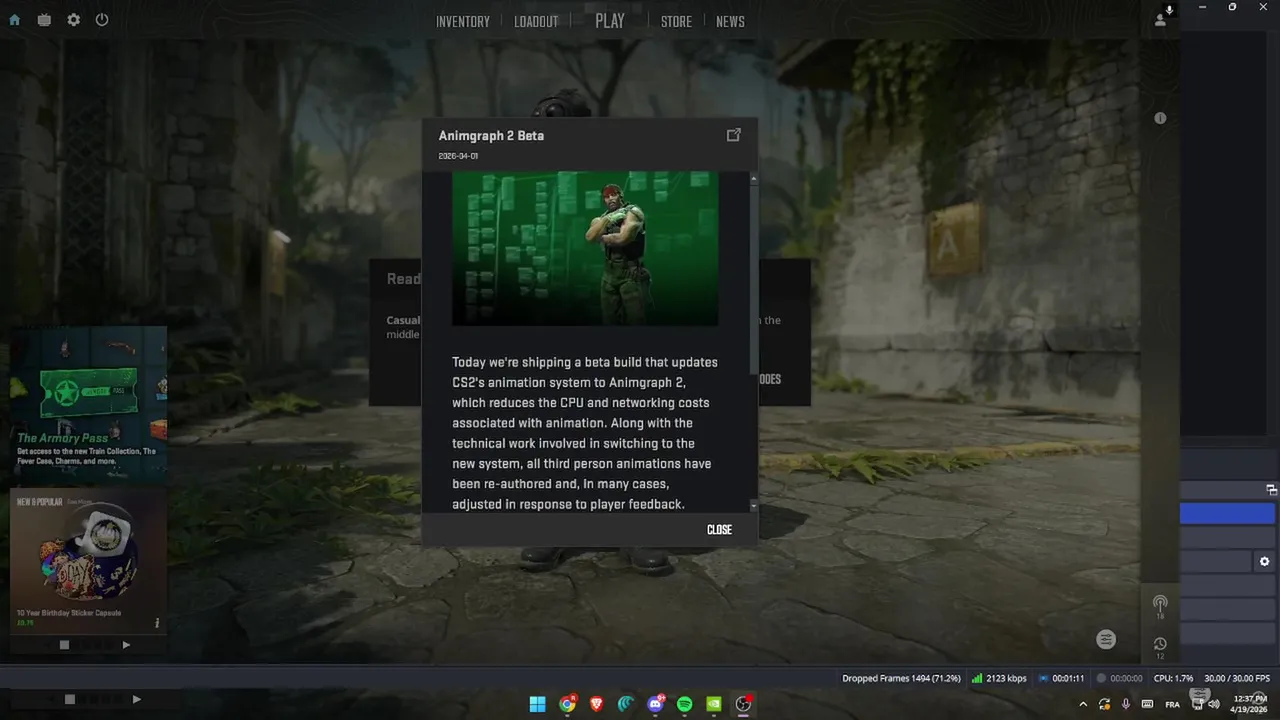The height and width of the screenshot is (720, 1280).
Task: Click the sync update tray icon
Action: click(1104, 704)
